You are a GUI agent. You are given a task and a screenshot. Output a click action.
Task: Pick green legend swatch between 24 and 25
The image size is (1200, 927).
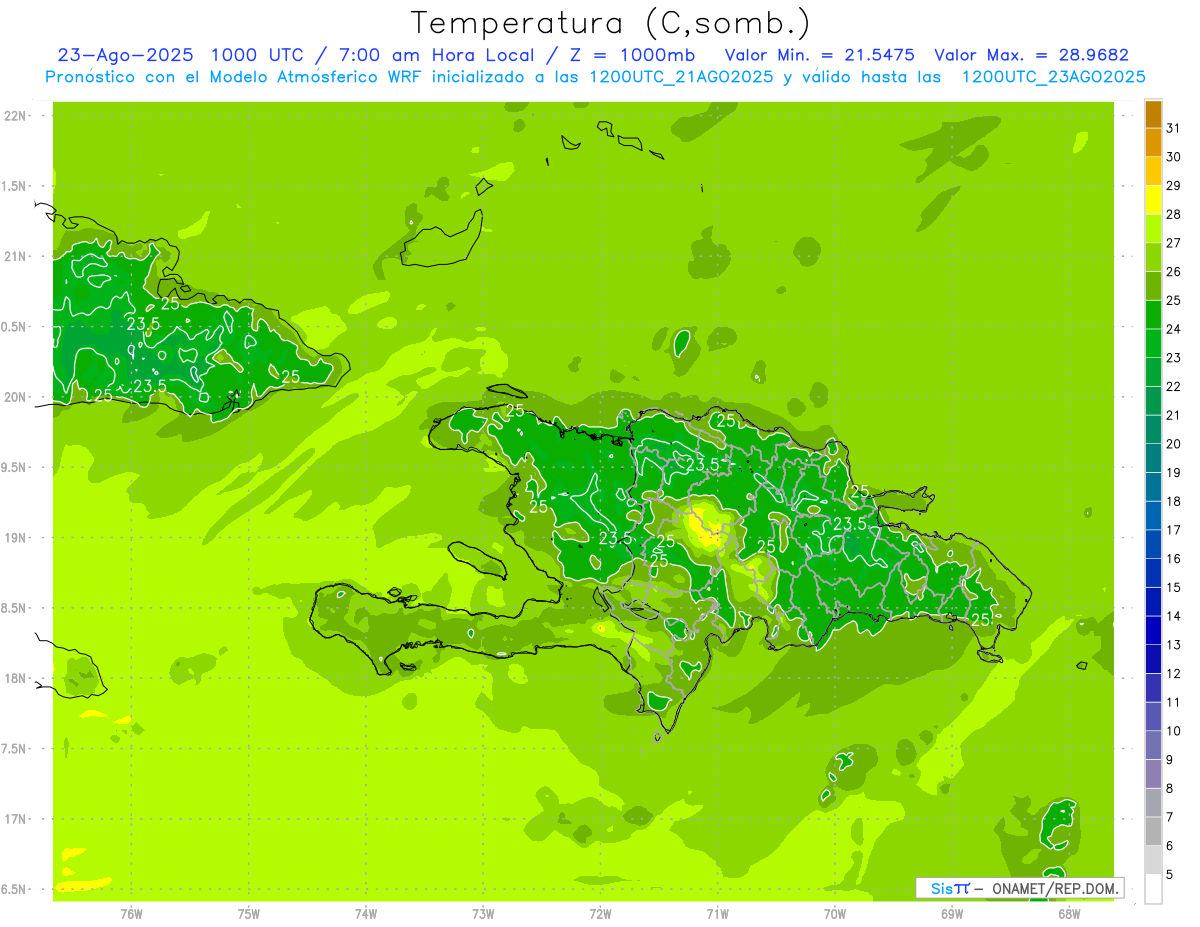click(x=1153, y=315)
